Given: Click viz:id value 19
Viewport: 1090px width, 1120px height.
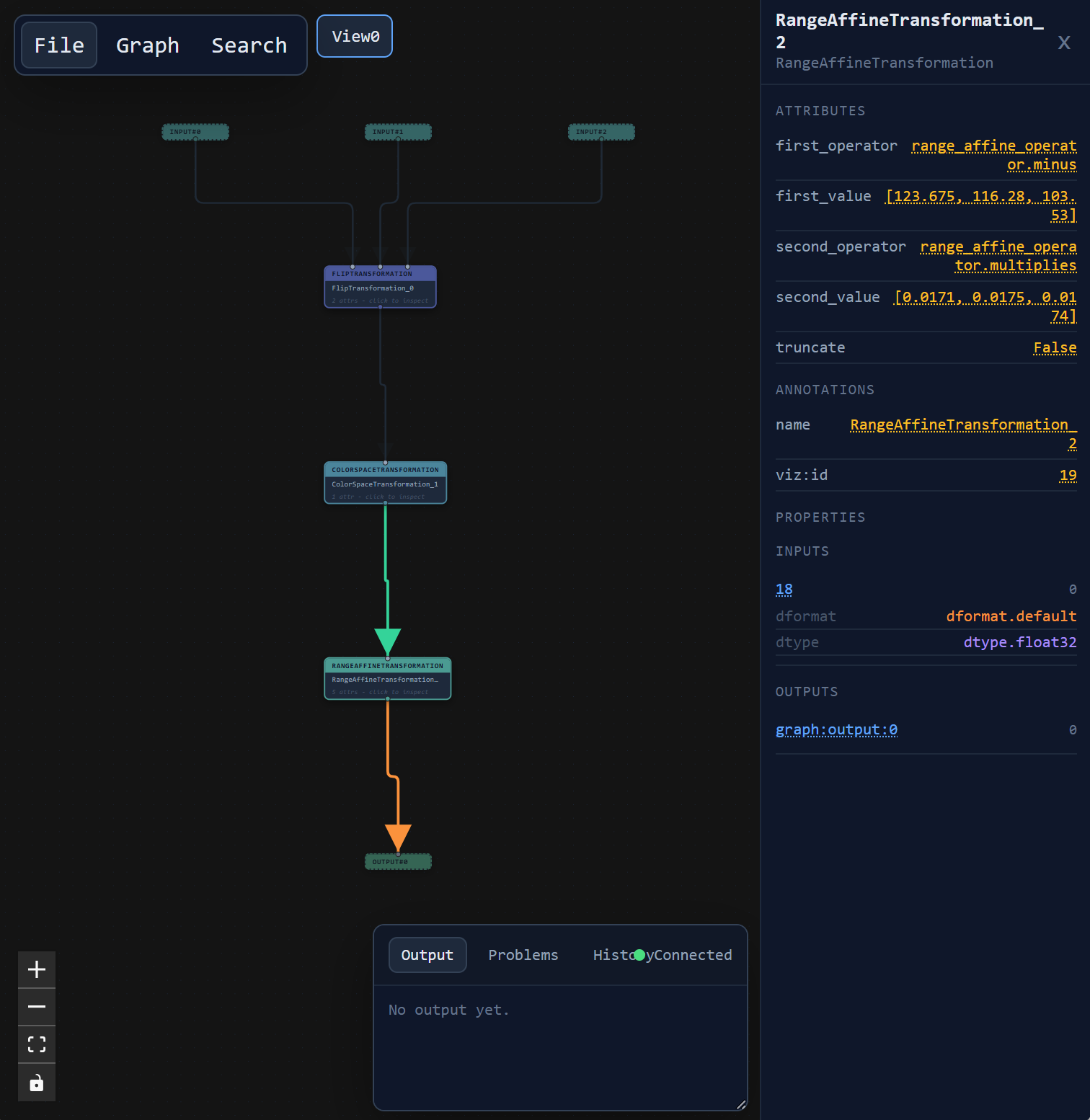Looking at the screenshot, I should coord(1068,475).
